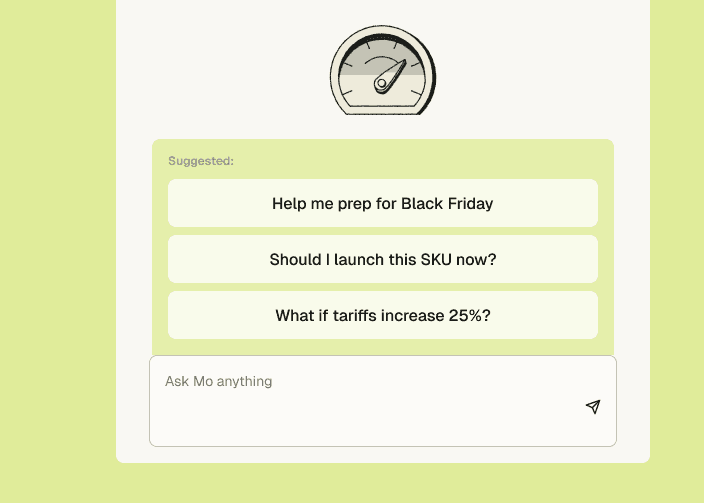Pick 'What if tariffs increase 25%?' prompt
Image resolution: width=704 pixels, height=503 pixels.
pyautogui.click(x=382, y=315)
